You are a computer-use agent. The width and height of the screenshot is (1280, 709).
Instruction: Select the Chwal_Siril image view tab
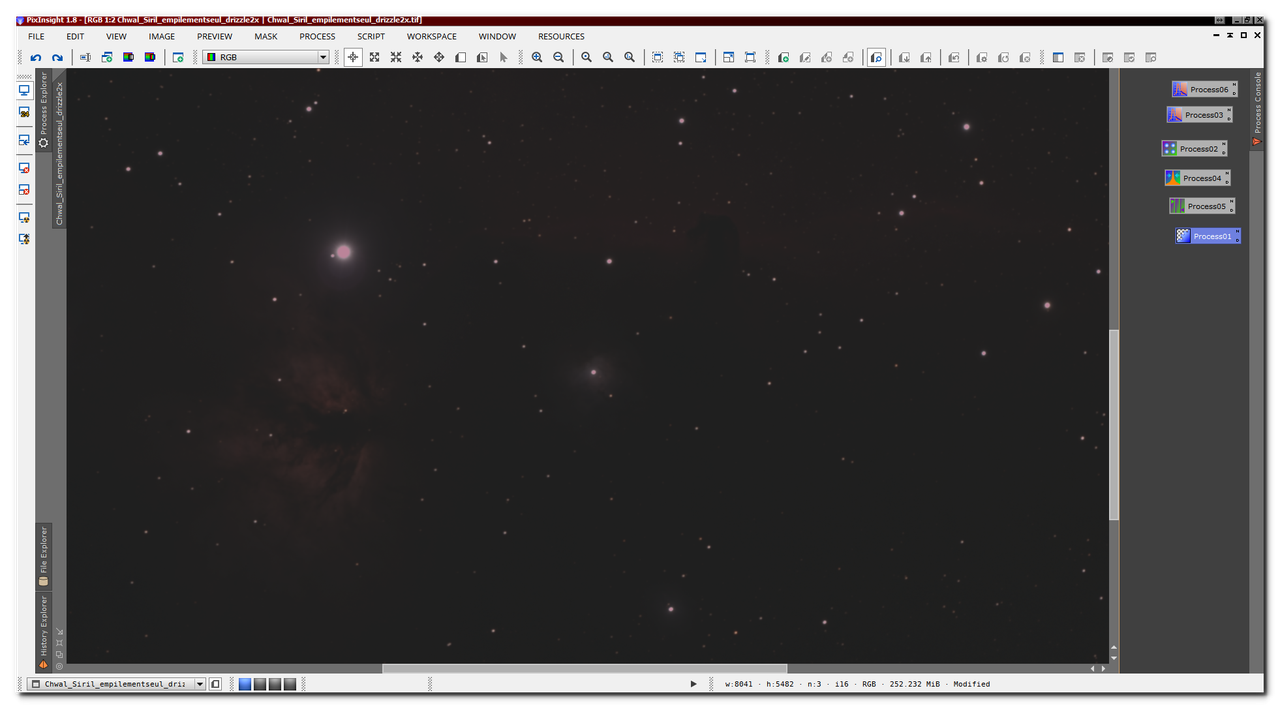point(59,150)
